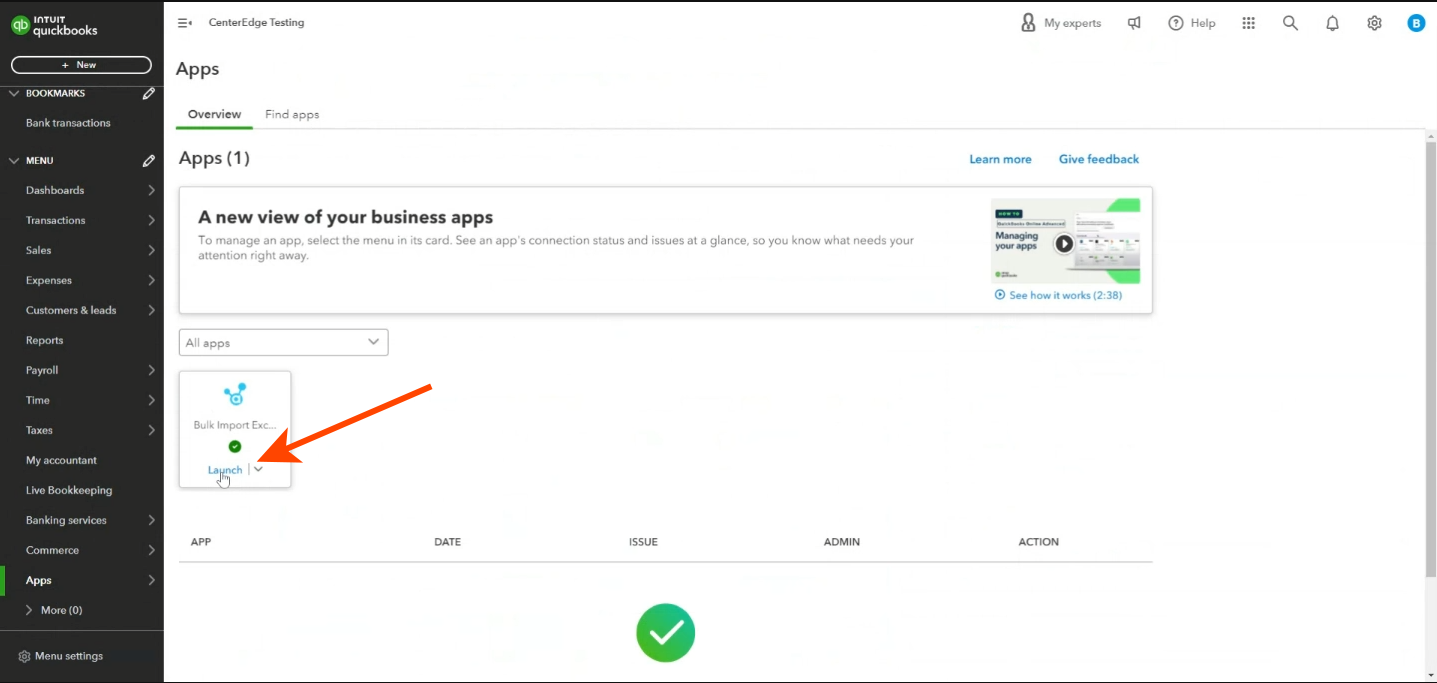This screenshot has height=683, width=1437.
Task: Click the ISSUE column header
Action: (x=643, y=542)
